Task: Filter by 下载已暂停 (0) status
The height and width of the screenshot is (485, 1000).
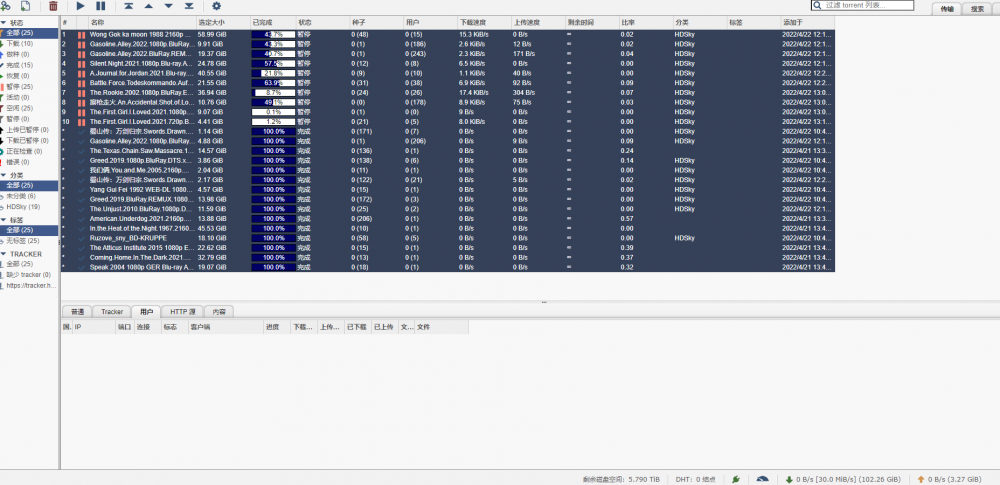Action: [29, 140]
